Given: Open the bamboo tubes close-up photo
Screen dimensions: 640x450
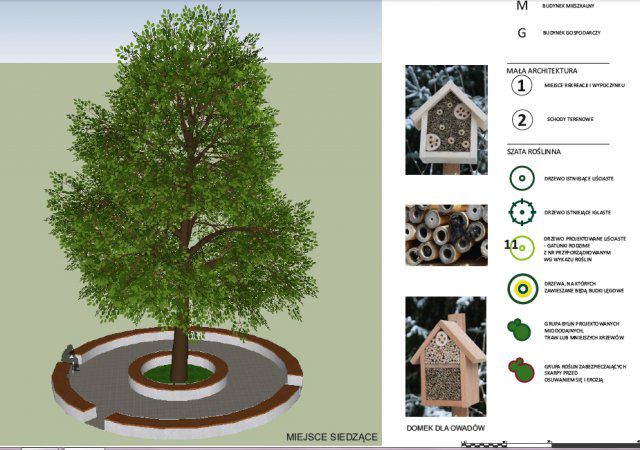Looking at the screenshot, I should pyautogui.click(x=446, y=235).
